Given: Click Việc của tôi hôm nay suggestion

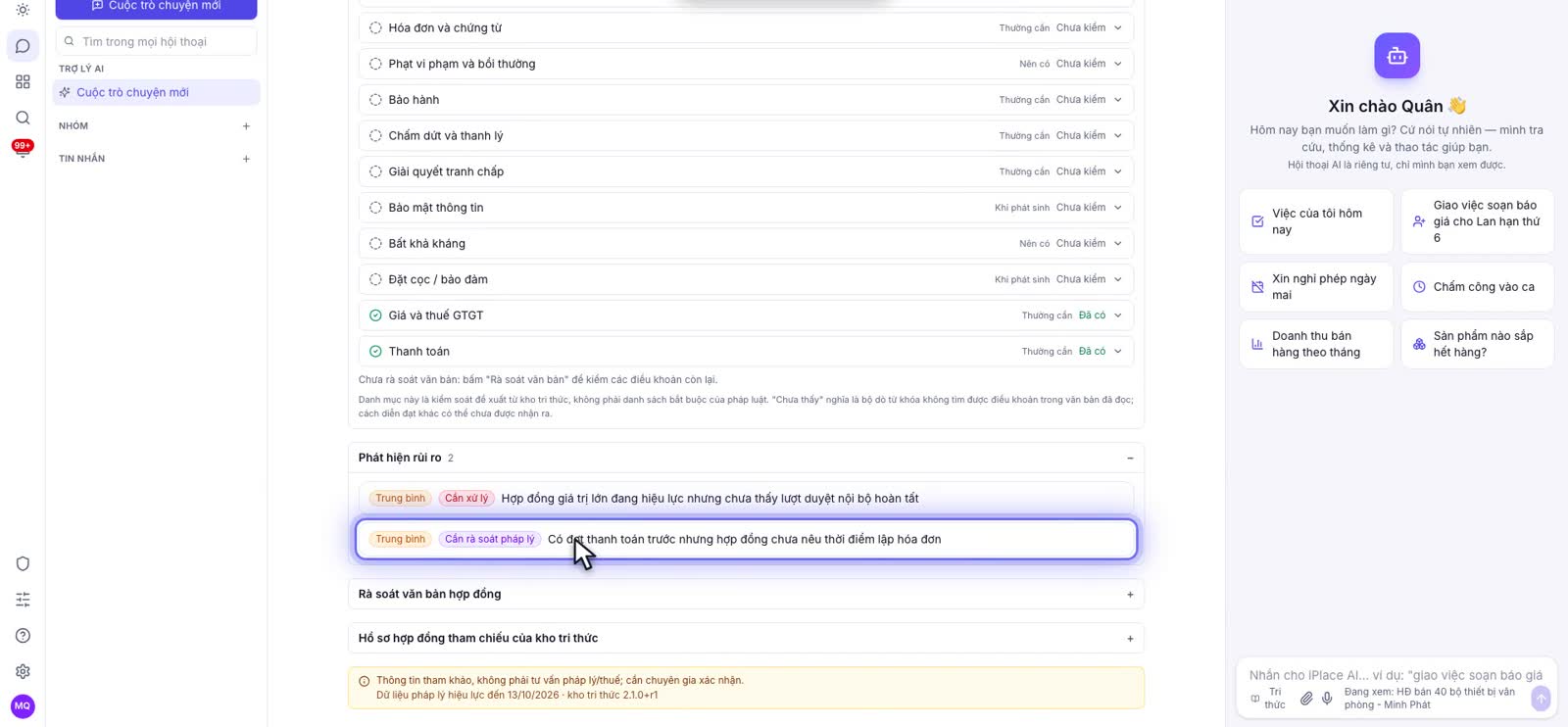Looking at the screenshot, I should click(1316, 221).
